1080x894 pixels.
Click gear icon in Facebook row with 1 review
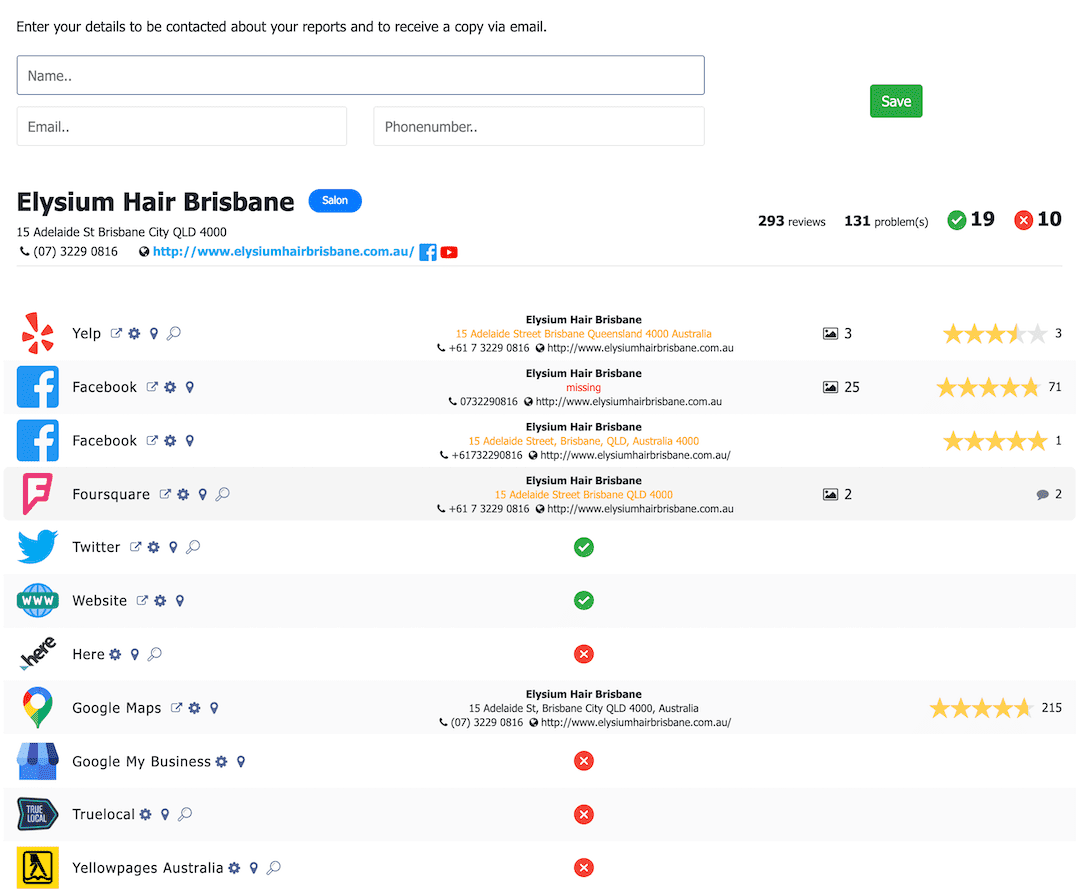[x=170, y=441]
